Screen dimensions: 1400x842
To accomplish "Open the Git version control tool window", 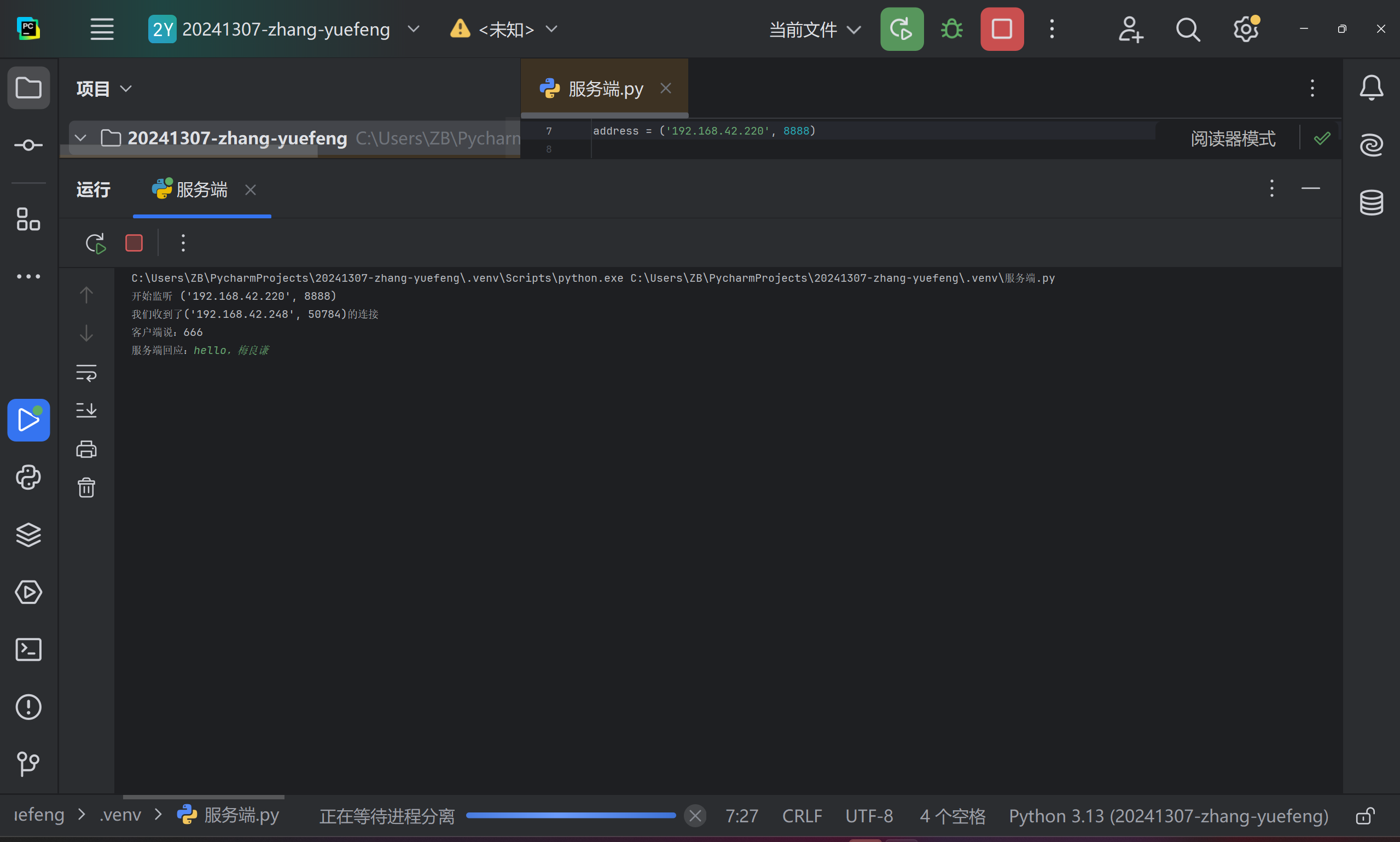I will tap(28, 764).
